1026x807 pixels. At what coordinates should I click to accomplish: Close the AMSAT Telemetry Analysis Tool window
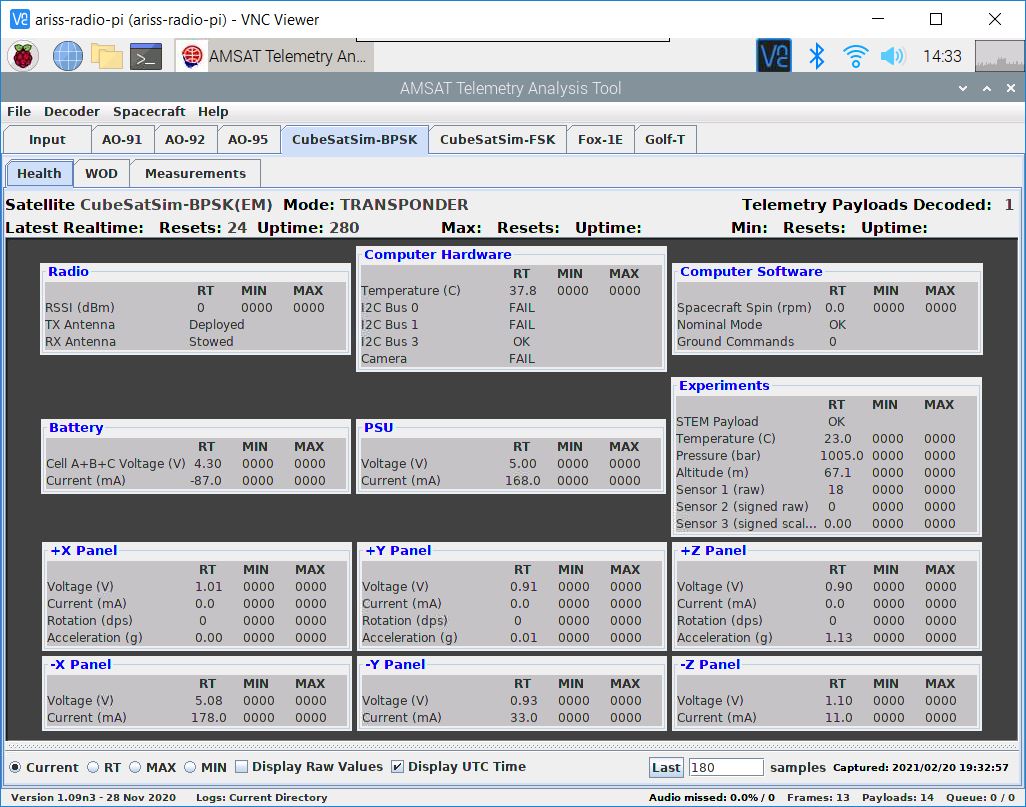tap(1011, 88)
